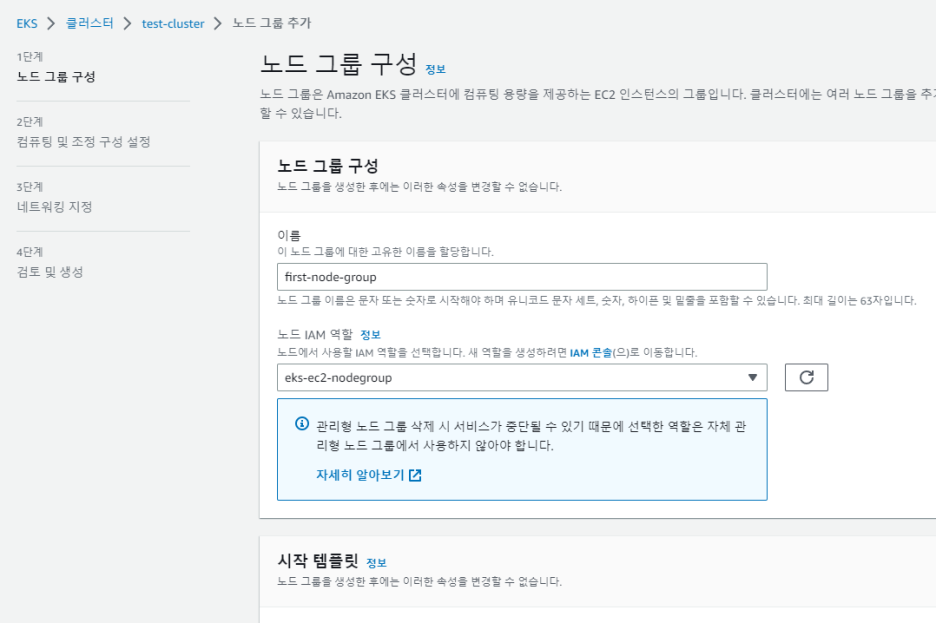Viewport: 936px width, 623px height.
Task: Click the info circle icon in the notice box
Action: [x=302, y=424]
